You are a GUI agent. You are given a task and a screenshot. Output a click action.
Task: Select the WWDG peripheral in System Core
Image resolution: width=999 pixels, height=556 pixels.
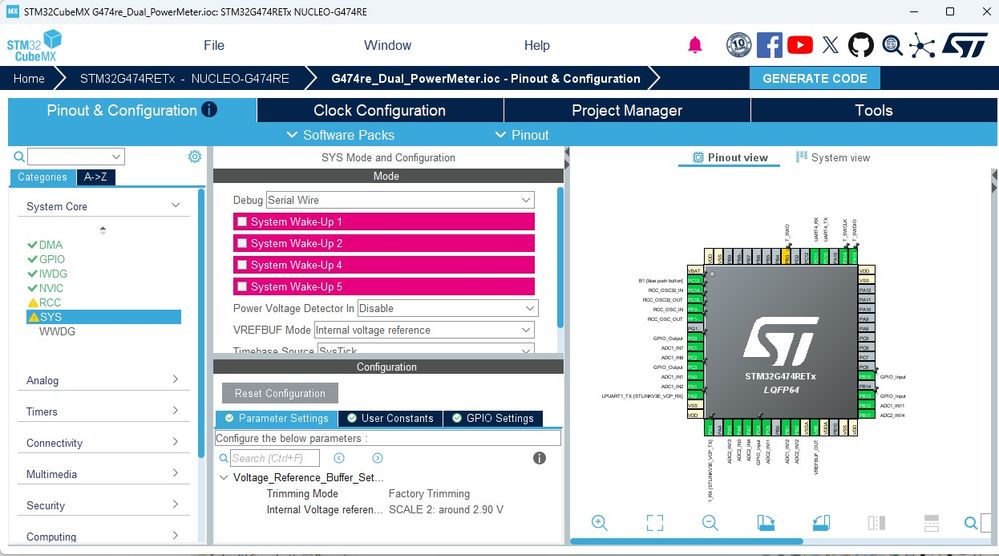pyautogui.click(x=57, y=331)
